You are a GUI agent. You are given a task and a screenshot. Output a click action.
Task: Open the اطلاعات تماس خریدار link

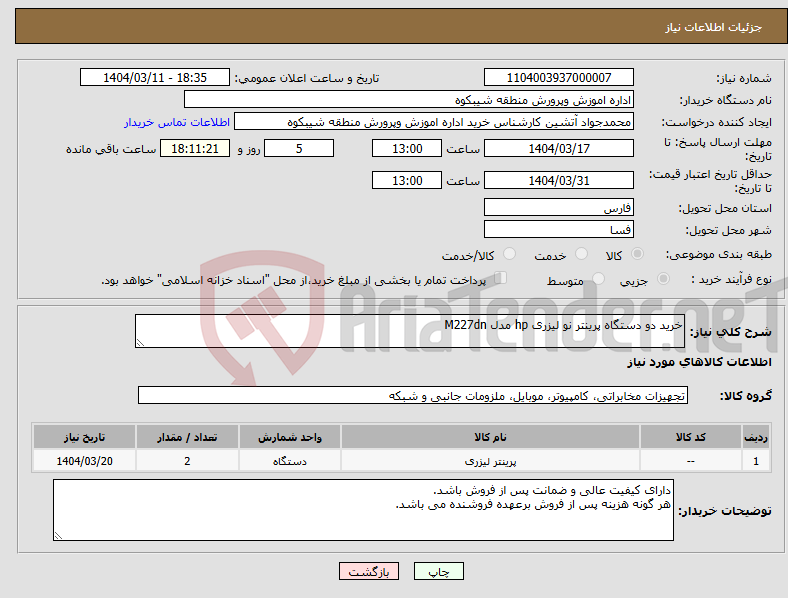(x=177, y=122)
